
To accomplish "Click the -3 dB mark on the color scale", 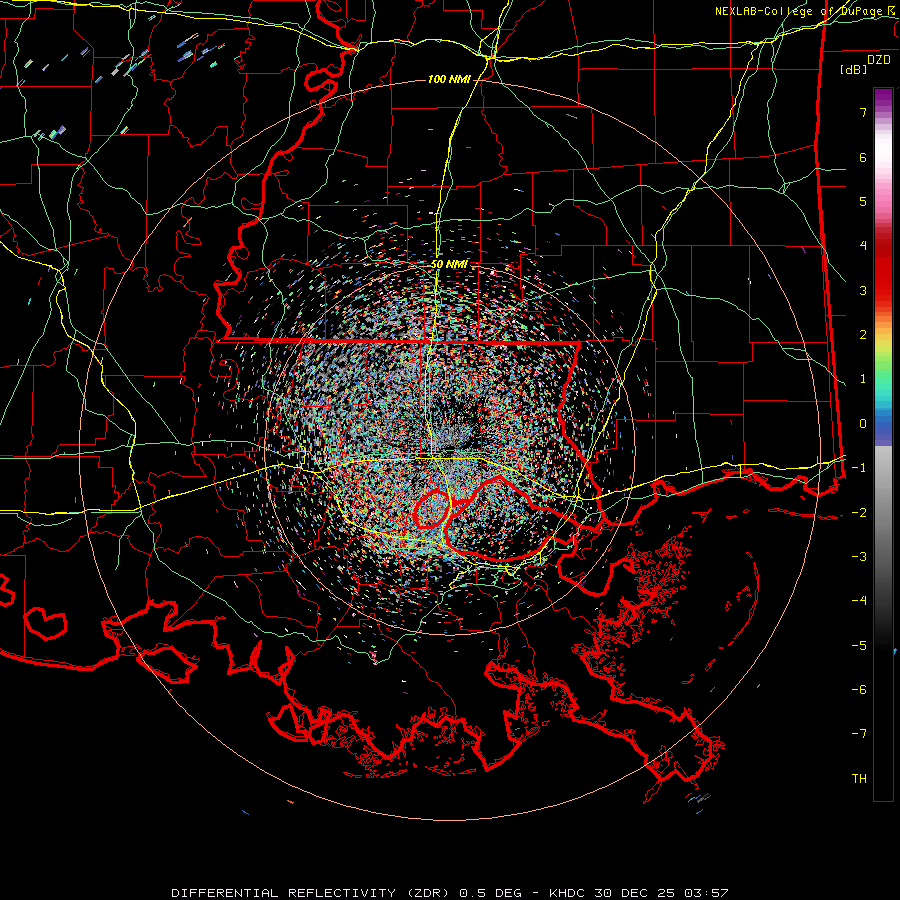I will tap(859, 557).
